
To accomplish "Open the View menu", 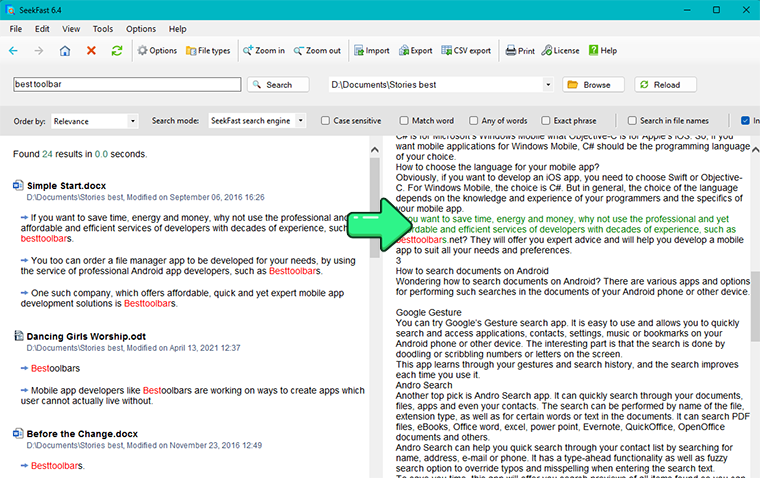I will 71,29.
